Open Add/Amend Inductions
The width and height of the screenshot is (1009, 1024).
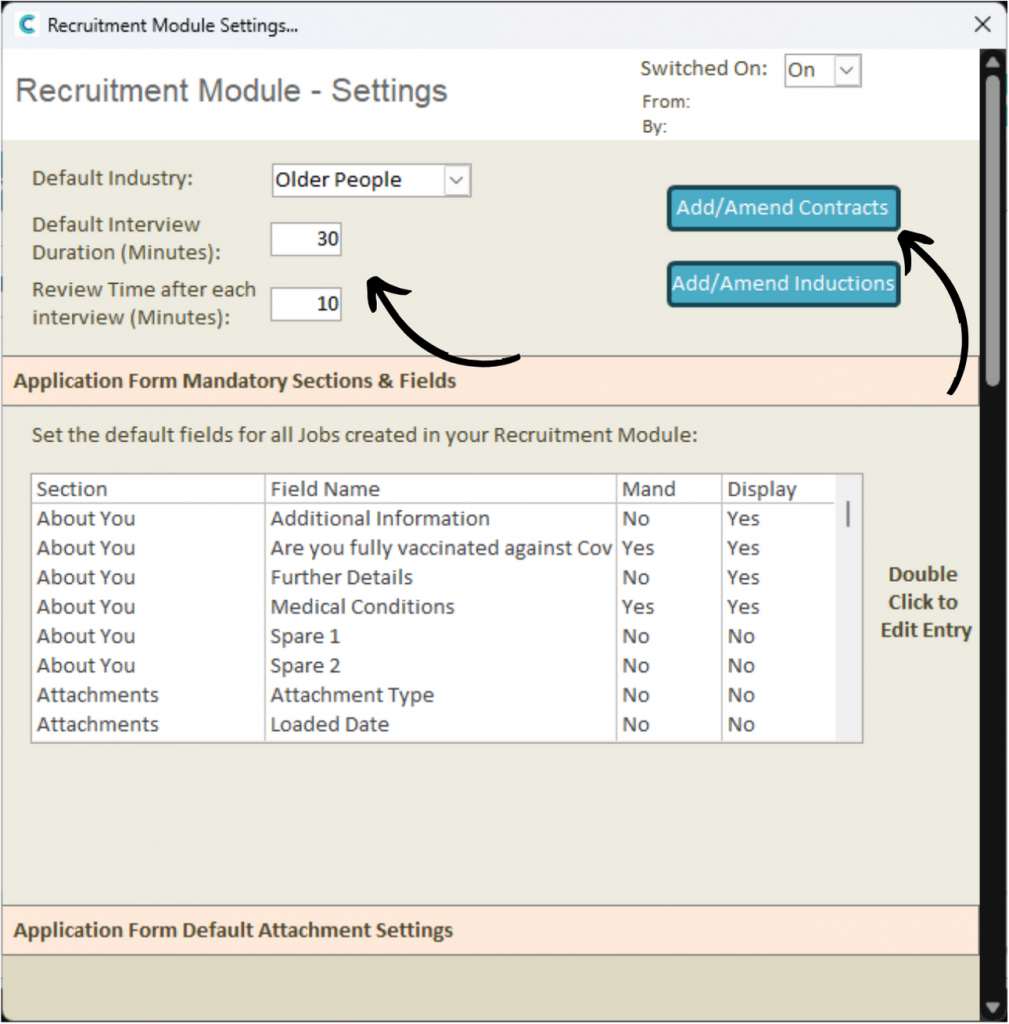(x=783, y=284)
